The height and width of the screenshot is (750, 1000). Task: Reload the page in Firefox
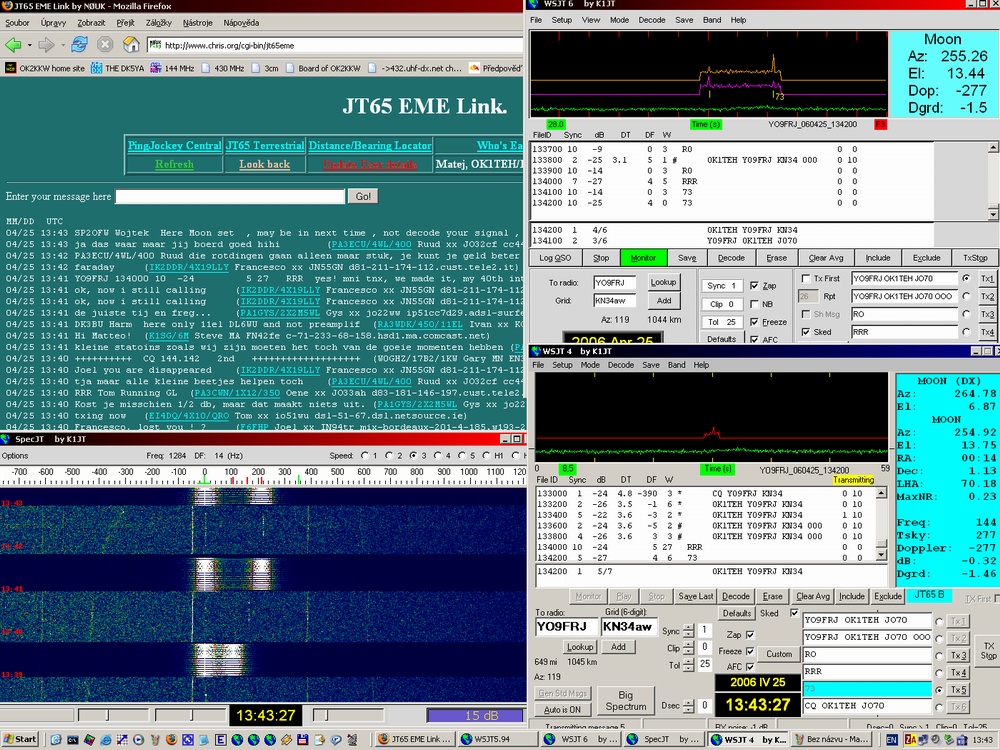tap(80, 45)
